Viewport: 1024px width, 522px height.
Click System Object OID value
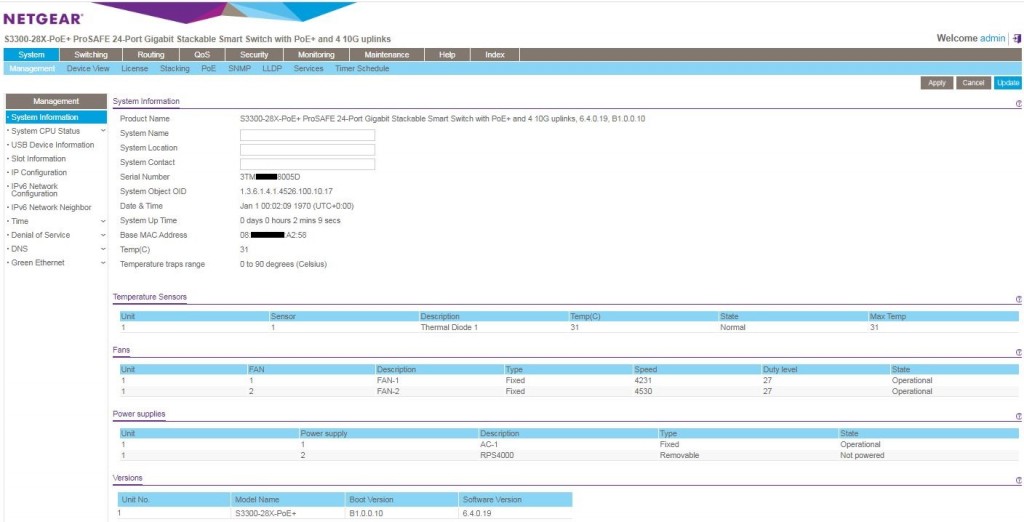coord(286,191)
